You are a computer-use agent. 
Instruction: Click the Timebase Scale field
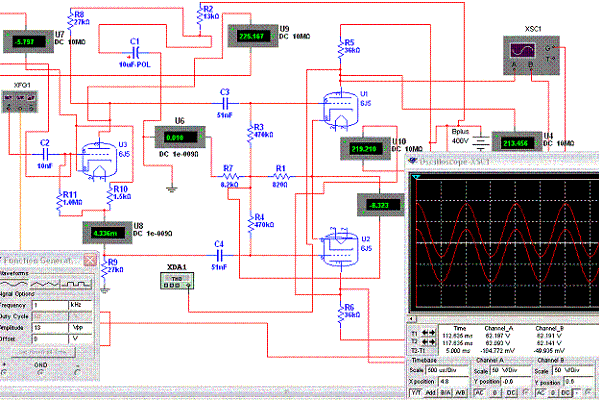tap(447, 370)
